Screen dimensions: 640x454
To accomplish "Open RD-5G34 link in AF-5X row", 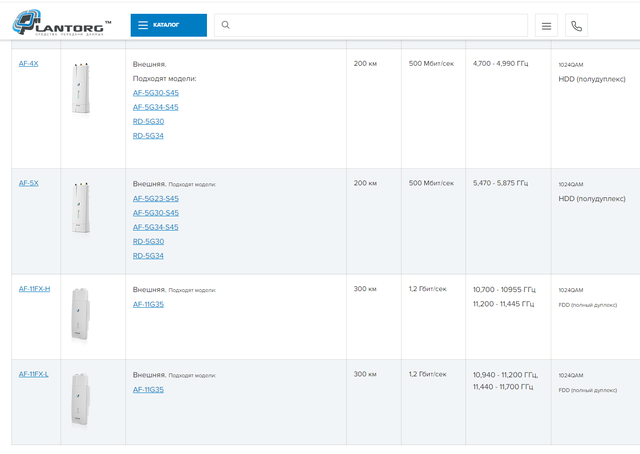I will click(148, 256).
